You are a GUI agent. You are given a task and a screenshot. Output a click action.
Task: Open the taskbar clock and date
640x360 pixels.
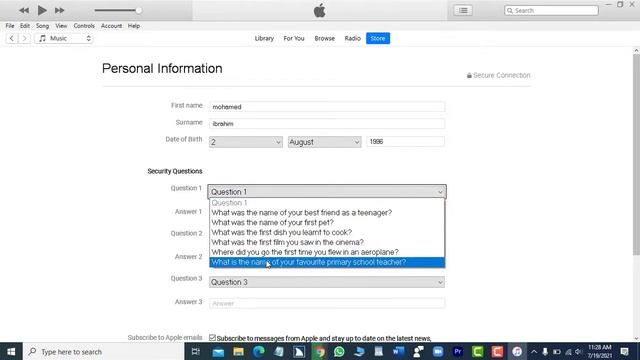[600, 351]
